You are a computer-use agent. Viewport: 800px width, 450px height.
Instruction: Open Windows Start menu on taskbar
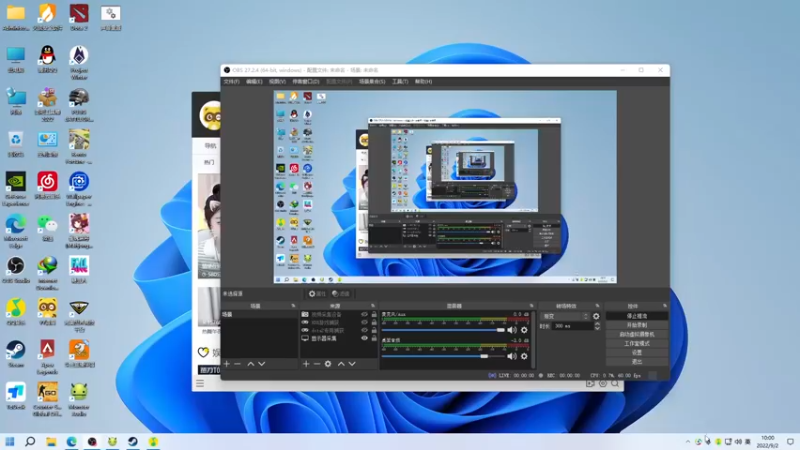(10, 441)
